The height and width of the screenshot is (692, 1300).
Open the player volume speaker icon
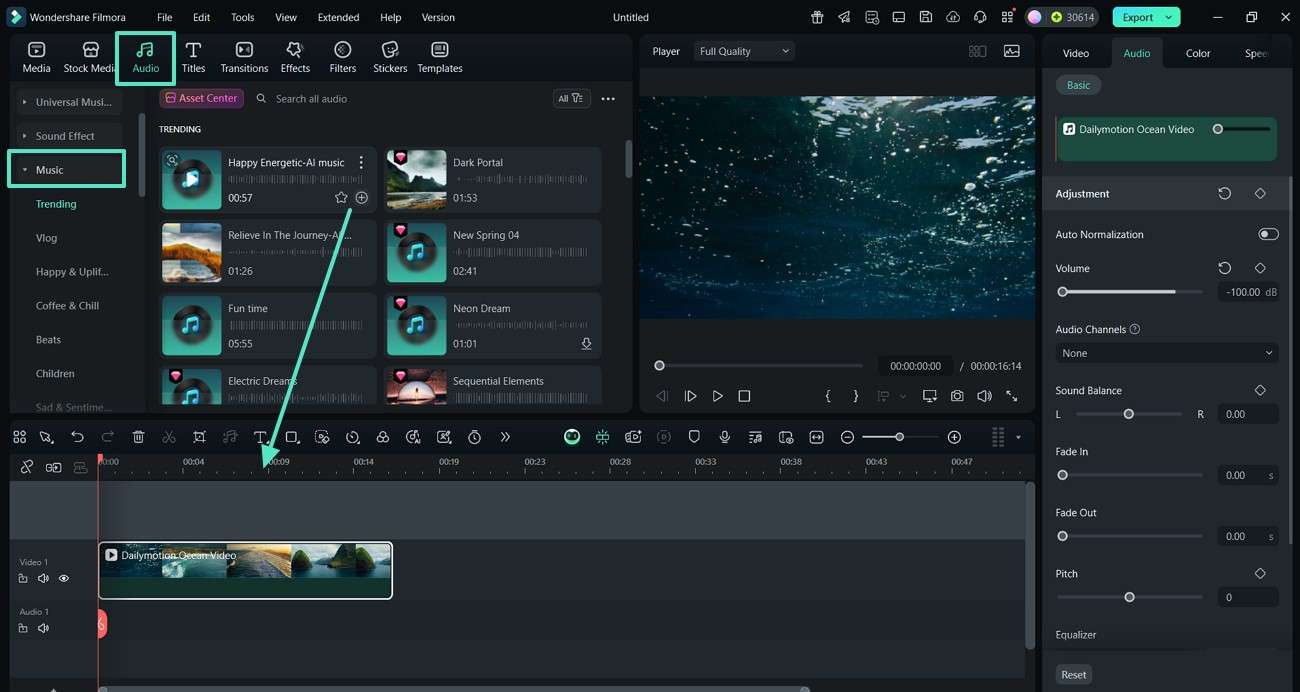click(984, 396)
